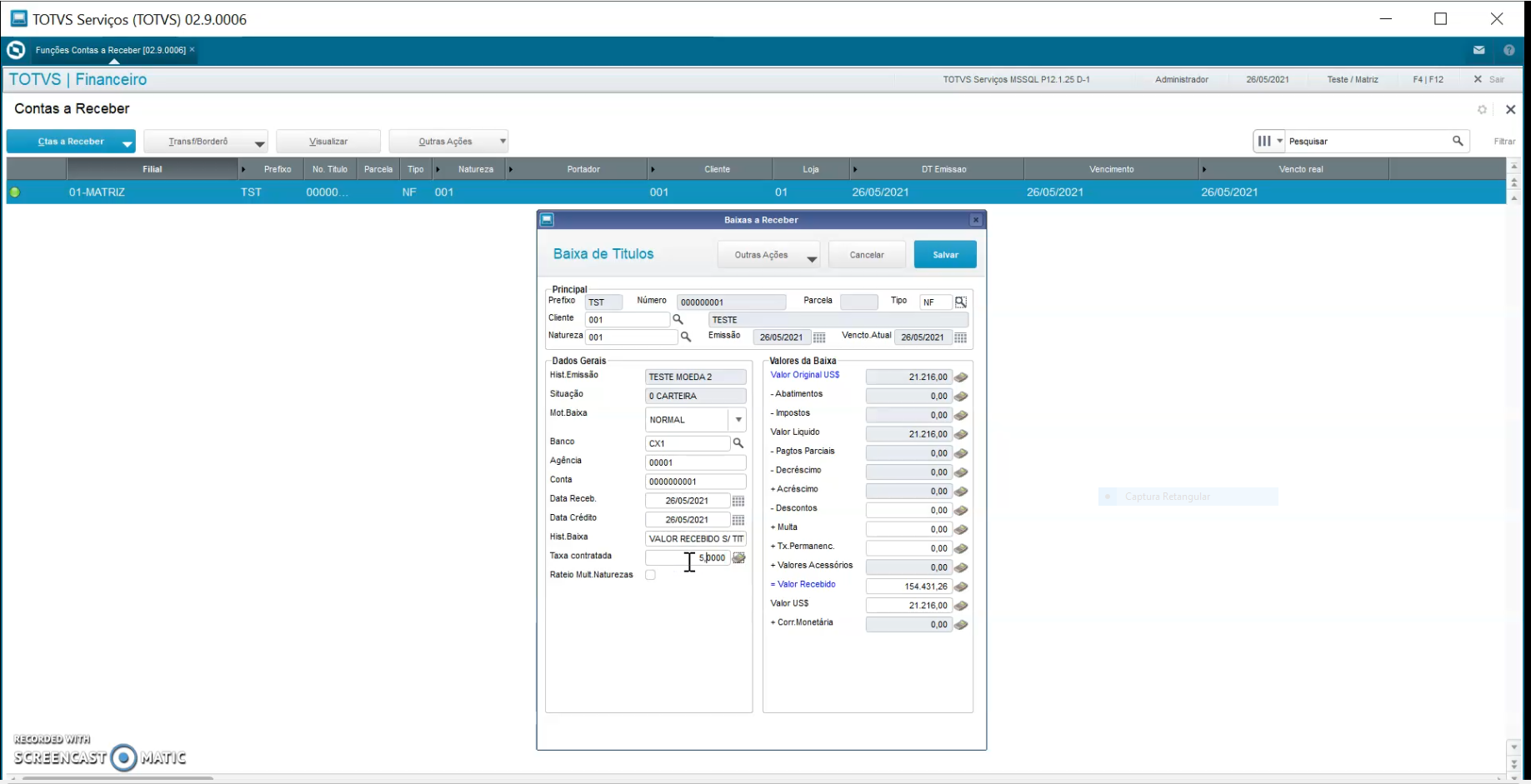Expand Outras Ações dropdown in Baixa de Titulos
Image resolution: width=1531 pixels, height=784 pixels.
tap(812, 259)
